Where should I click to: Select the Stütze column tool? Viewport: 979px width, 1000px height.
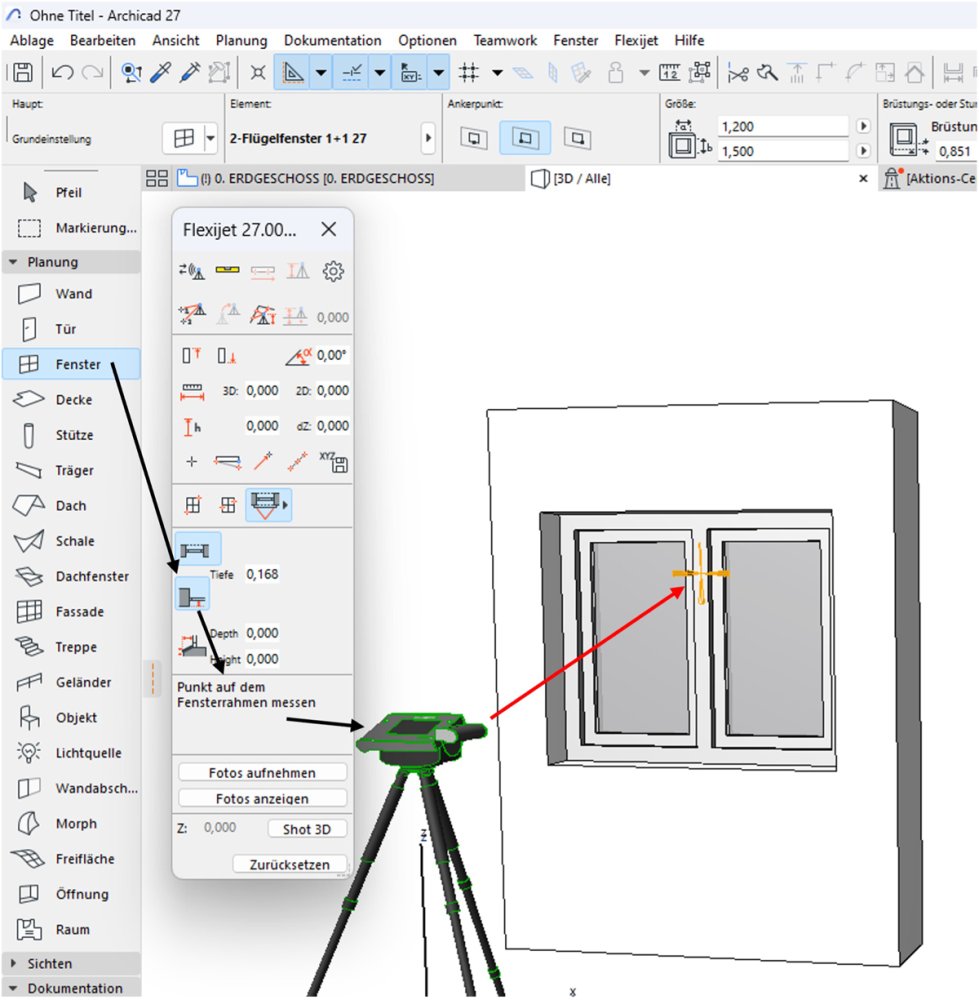70,435
